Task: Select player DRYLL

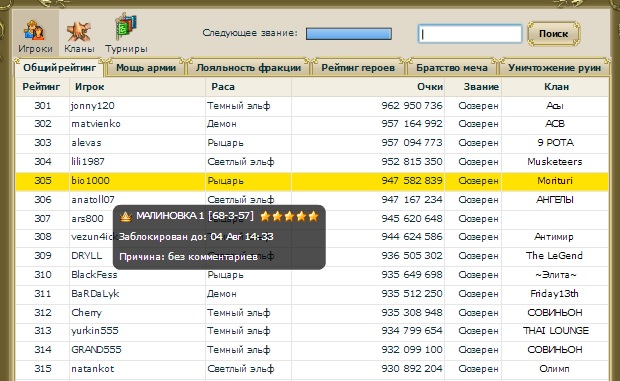Action: 86,256
